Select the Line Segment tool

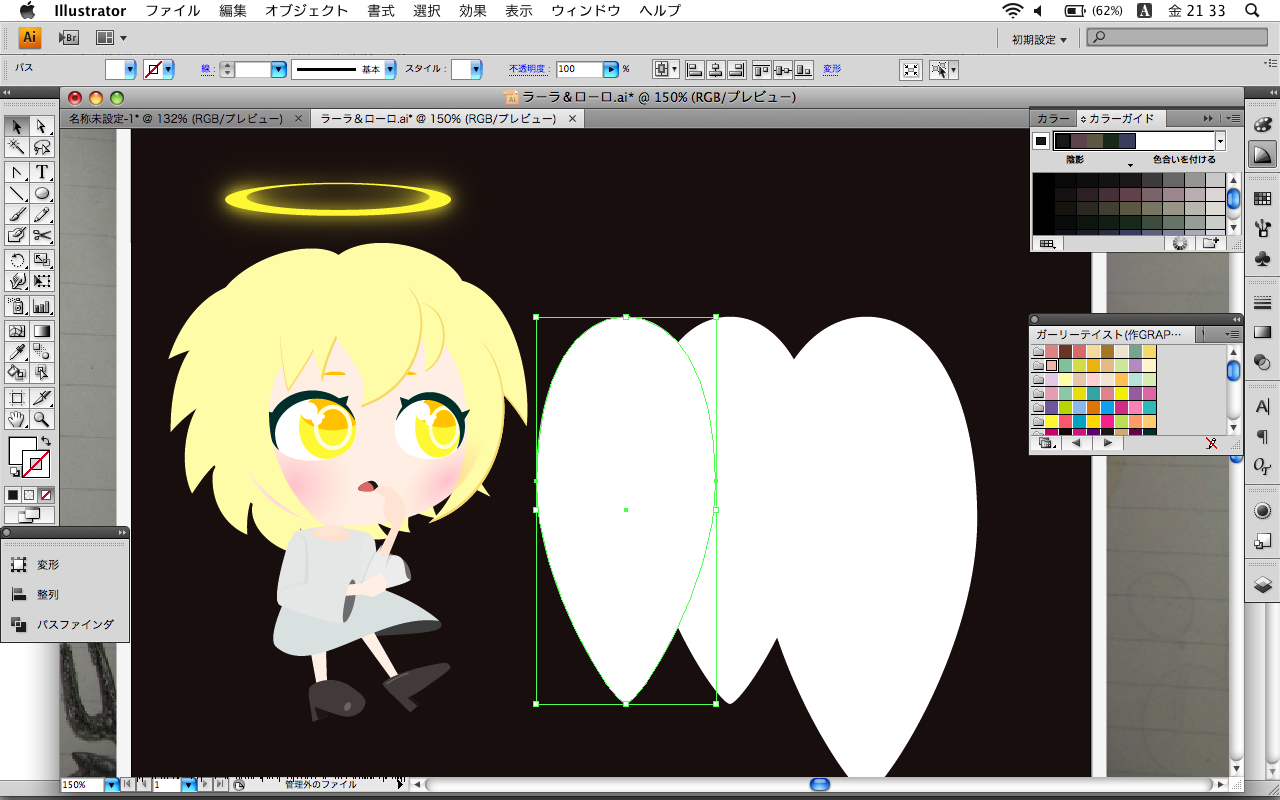[17, 193]
